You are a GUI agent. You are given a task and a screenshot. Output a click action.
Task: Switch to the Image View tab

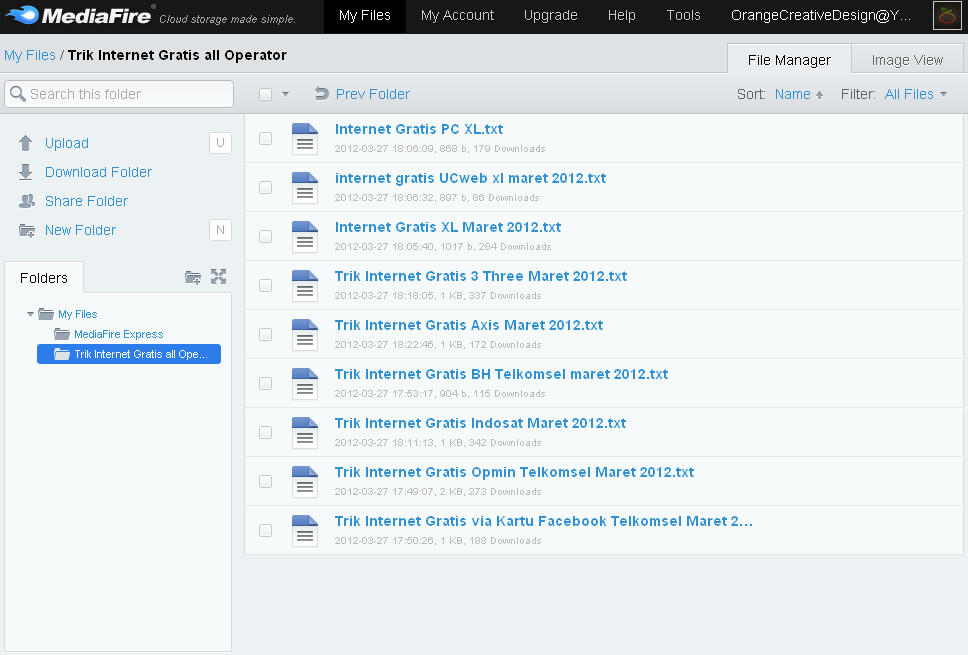point(907,59)
